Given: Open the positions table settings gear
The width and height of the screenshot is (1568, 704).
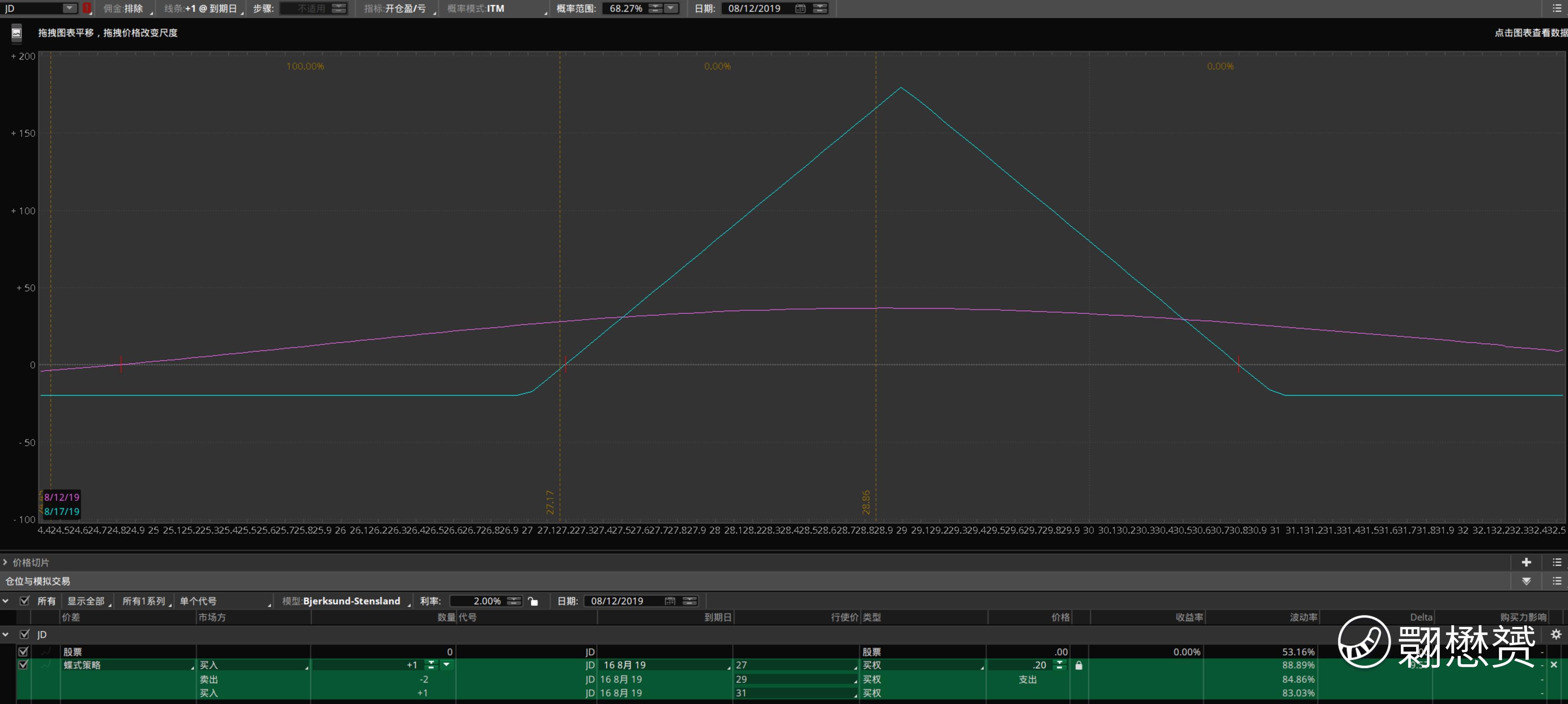Looking at the screenshot, I should [x=1556, y=634].
